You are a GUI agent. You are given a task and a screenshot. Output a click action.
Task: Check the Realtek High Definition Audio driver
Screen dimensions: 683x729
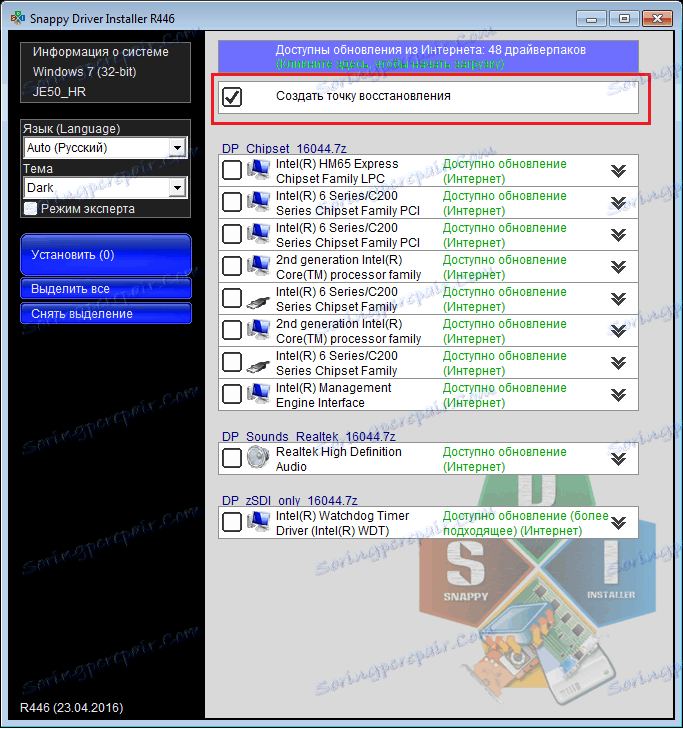pos(232,458)
